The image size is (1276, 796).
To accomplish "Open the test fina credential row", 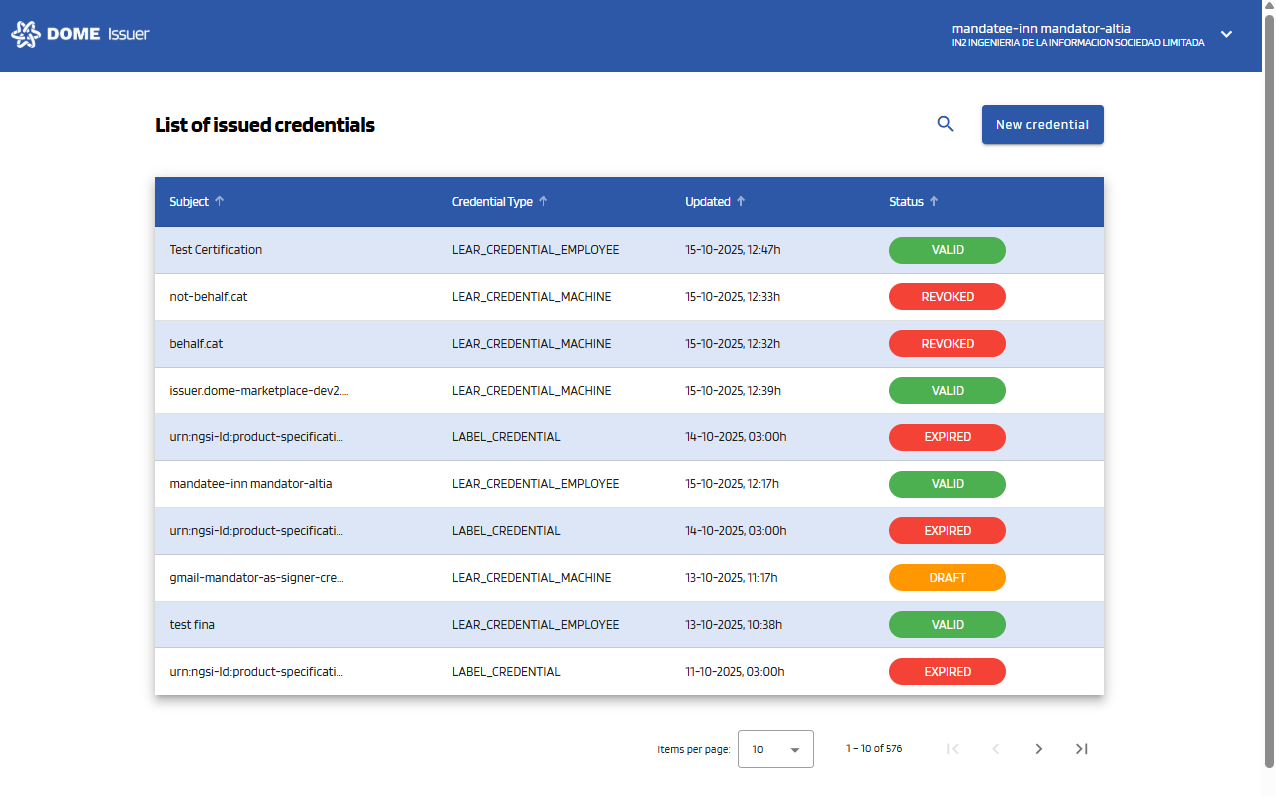I will point(192,625).
